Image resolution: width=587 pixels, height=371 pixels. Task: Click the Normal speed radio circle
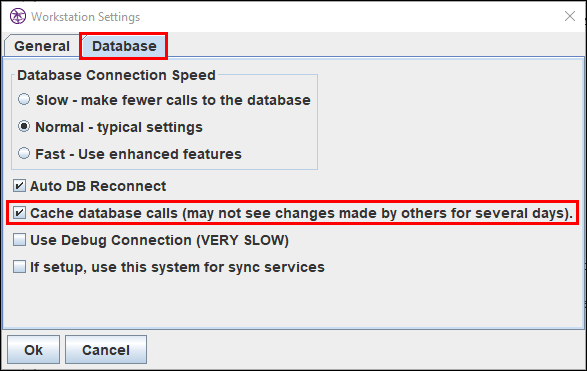click(x=24, y=127)
